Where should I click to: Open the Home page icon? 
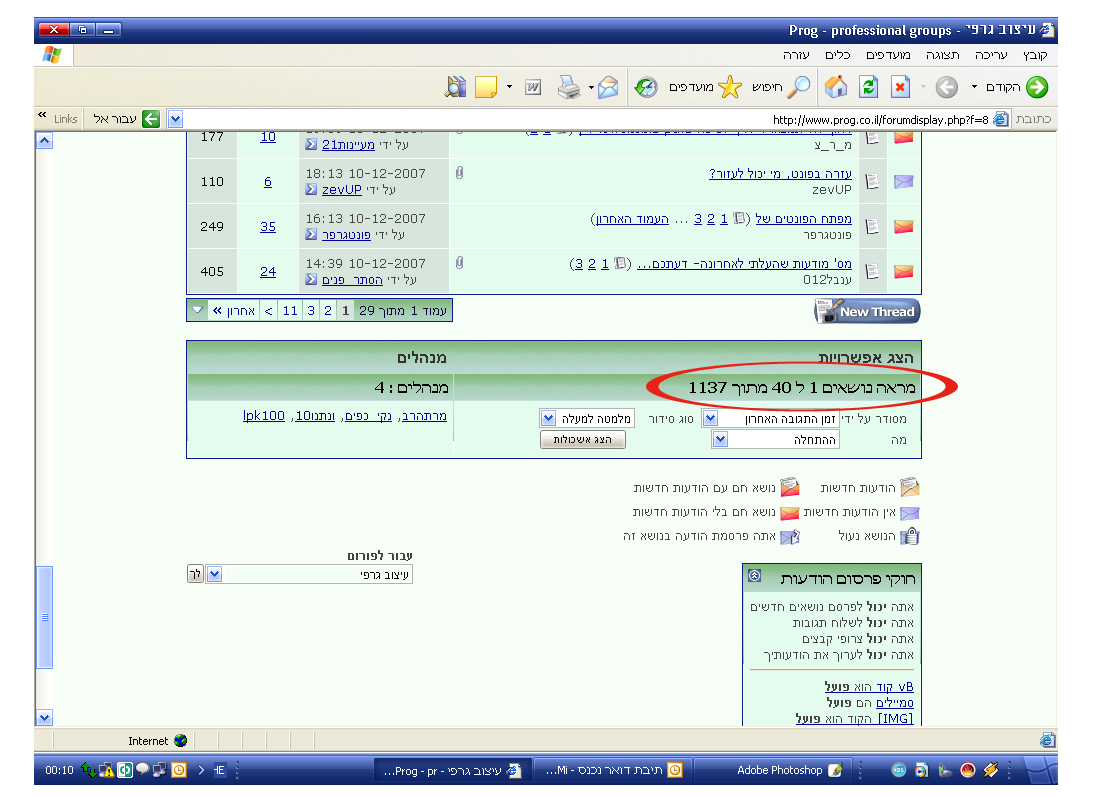(x=836, y=87)
